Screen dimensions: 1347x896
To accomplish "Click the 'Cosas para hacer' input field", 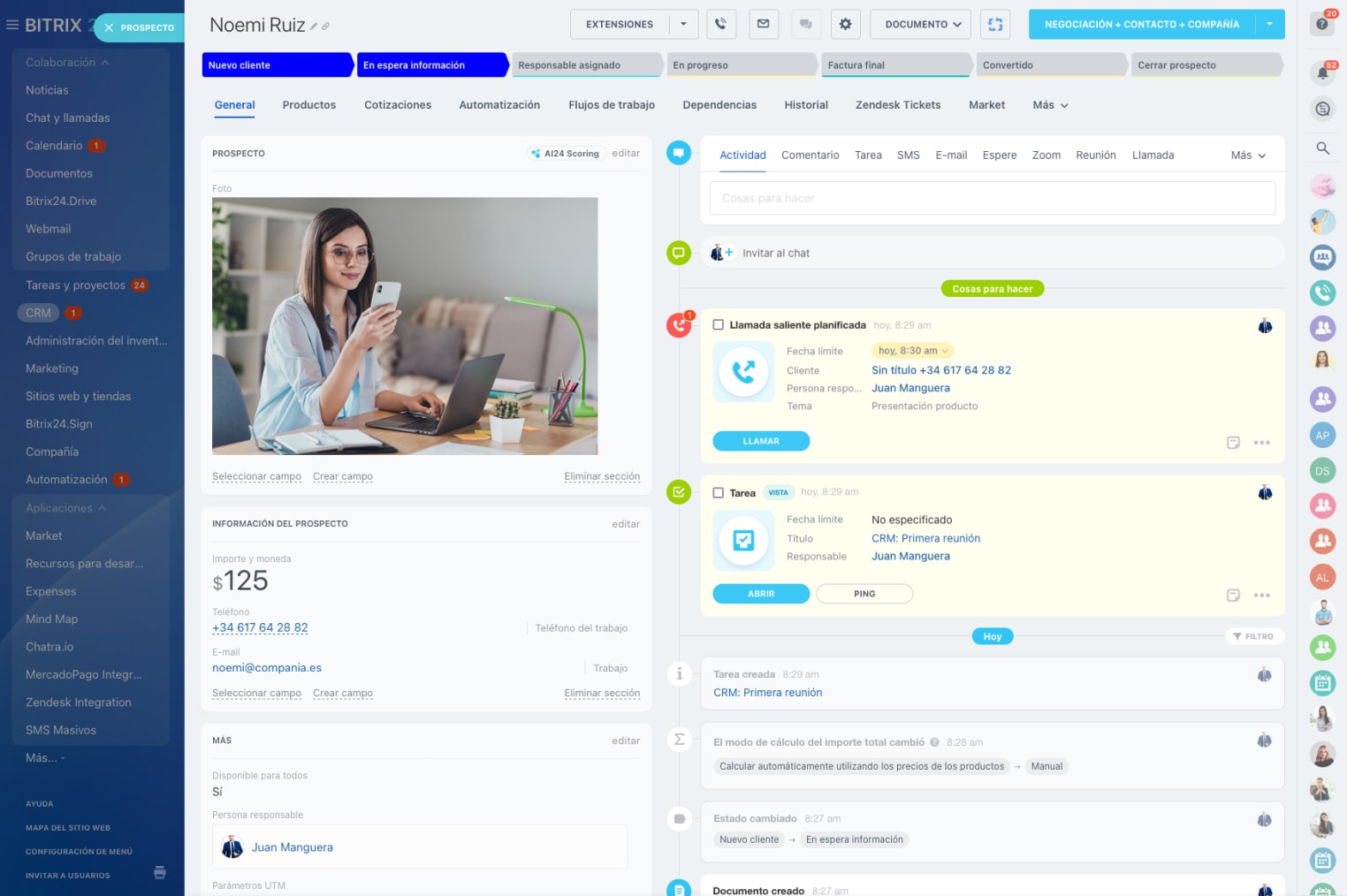I will (x=992, y=198).
